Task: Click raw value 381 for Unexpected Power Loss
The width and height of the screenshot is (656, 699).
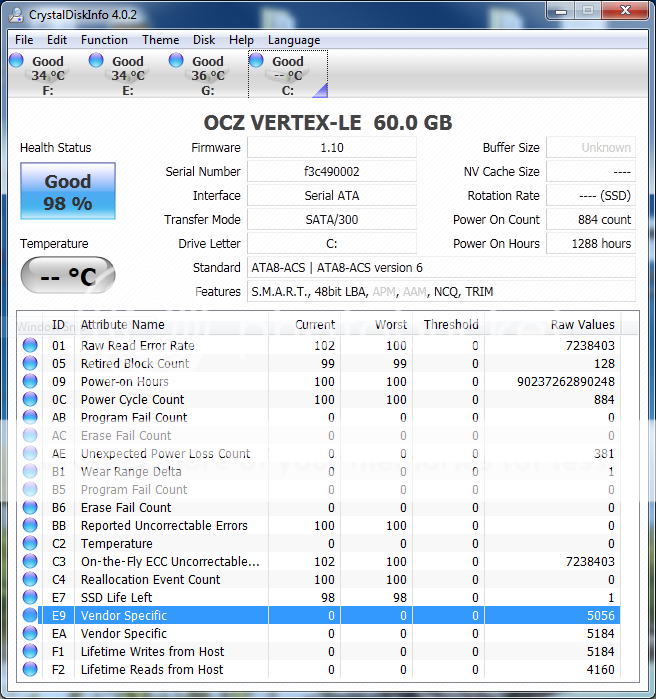Action: [604, 453]
